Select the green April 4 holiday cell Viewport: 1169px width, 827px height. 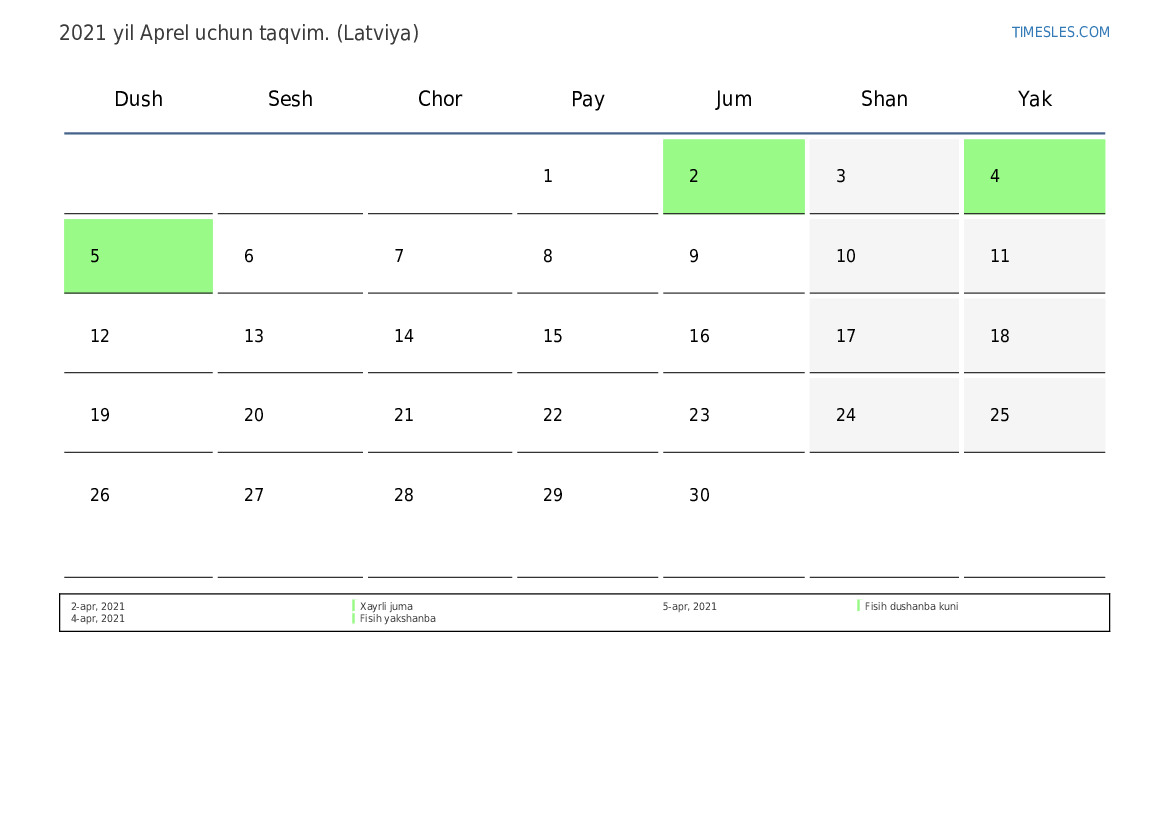click(x=1034, y=176)
